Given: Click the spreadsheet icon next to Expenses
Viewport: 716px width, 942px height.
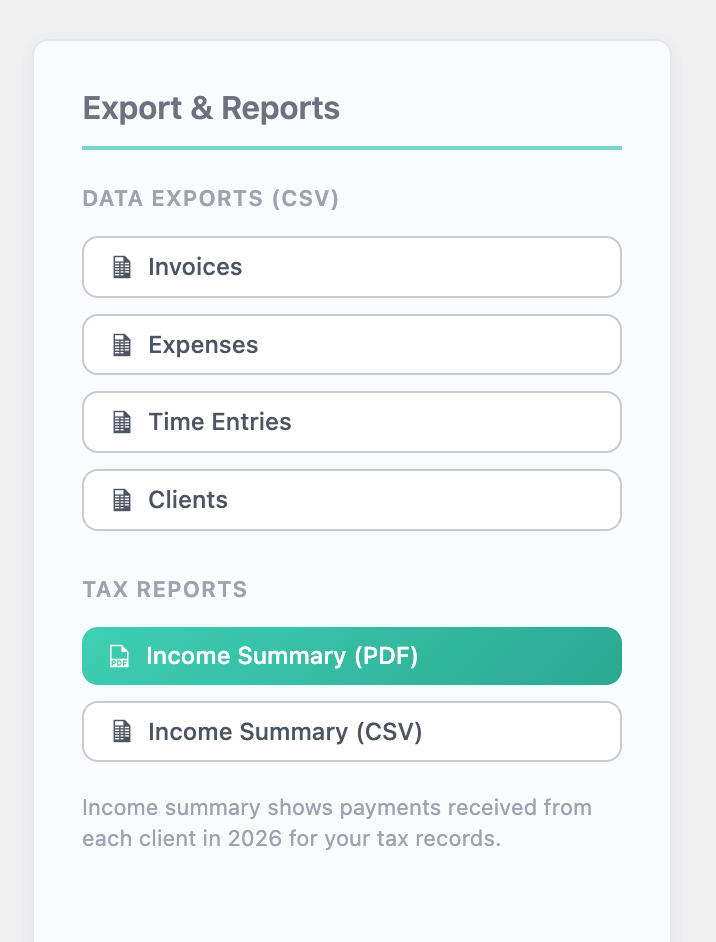Looking at the screenshot, I should click(122, 345).
